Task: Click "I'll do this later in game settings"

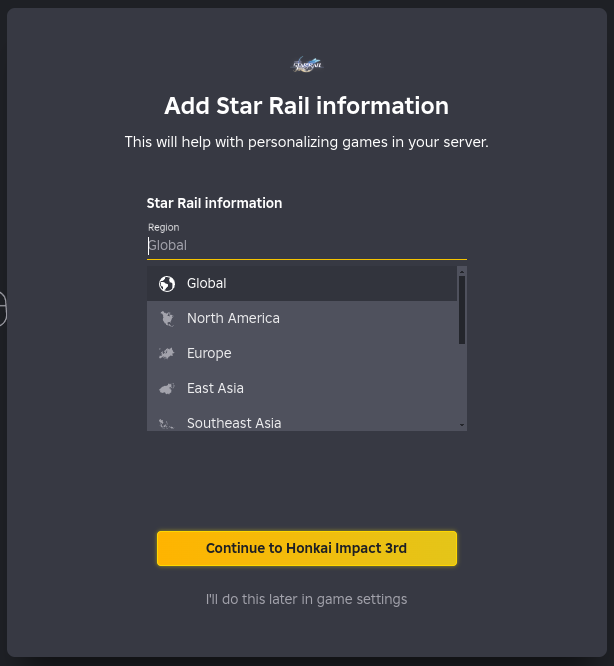Action: click(306, 600)
